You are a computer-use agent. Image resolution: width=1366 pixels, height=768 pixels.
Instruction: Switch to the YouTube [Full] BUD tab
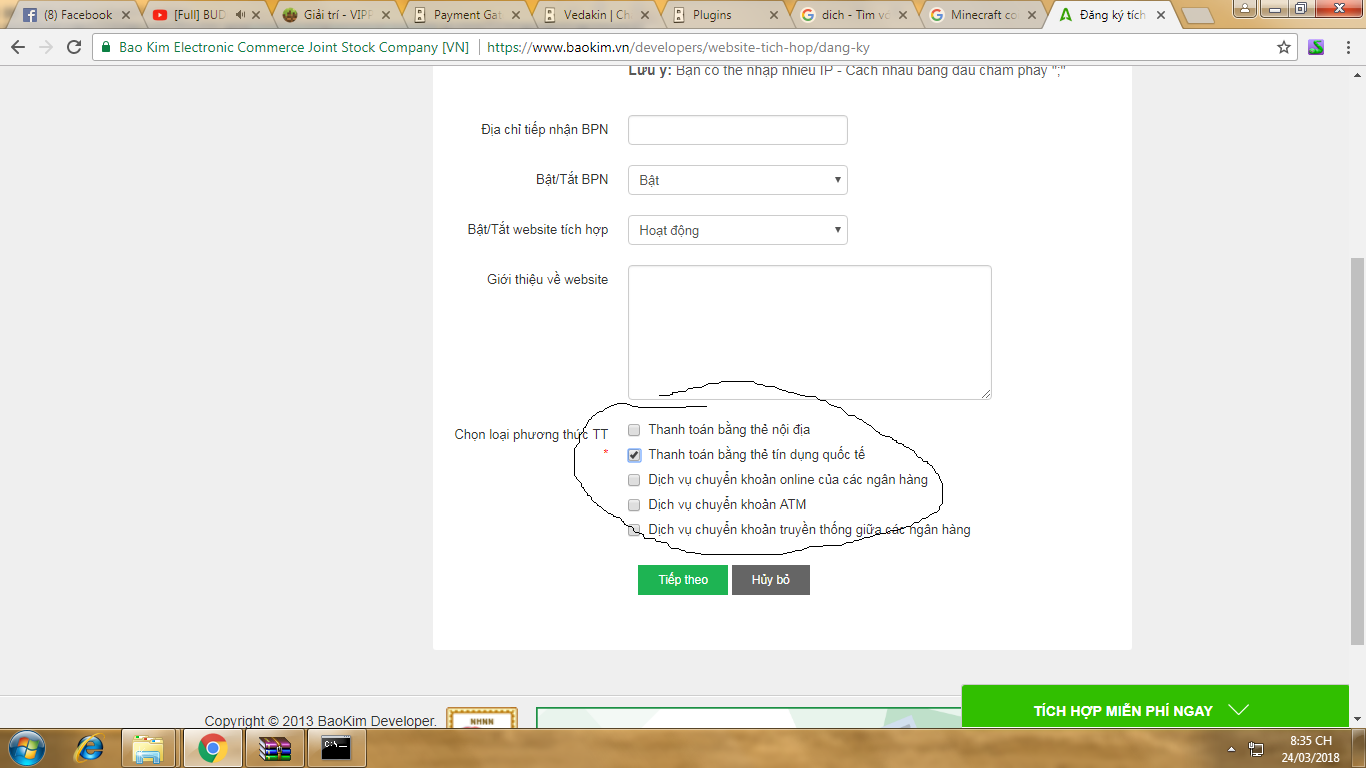(x=205, y=15)
